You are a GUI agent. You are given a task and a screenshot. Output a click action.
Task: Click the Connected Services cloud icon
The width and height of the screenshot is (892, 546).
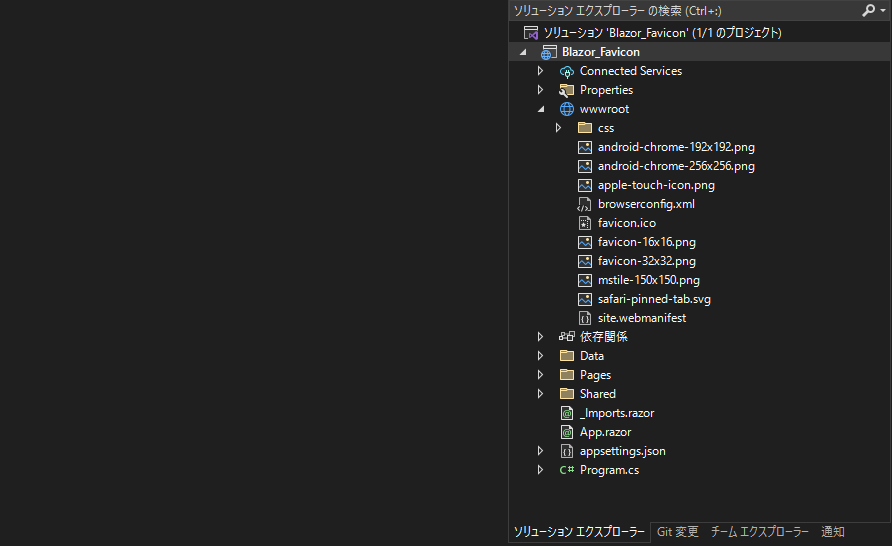click(x=567, y=72)
